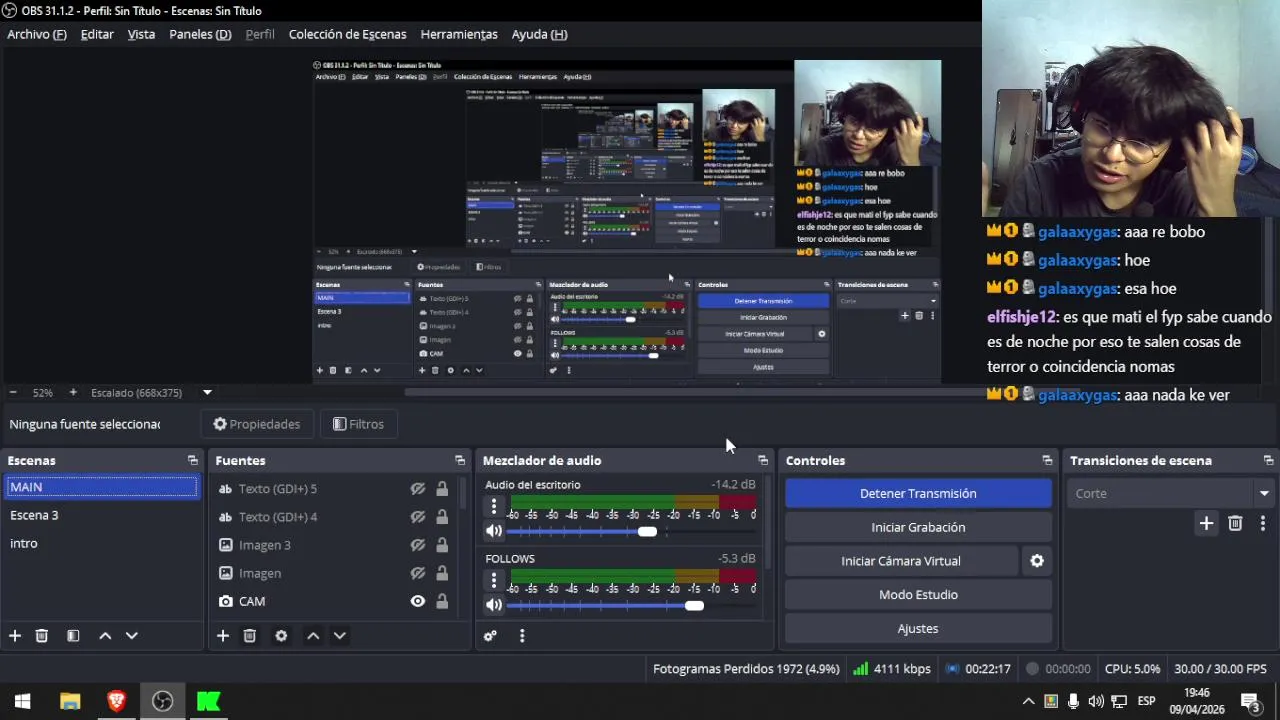
Task: Hide the CAM source
Action: pyautogui.click(x=418, y=601)
